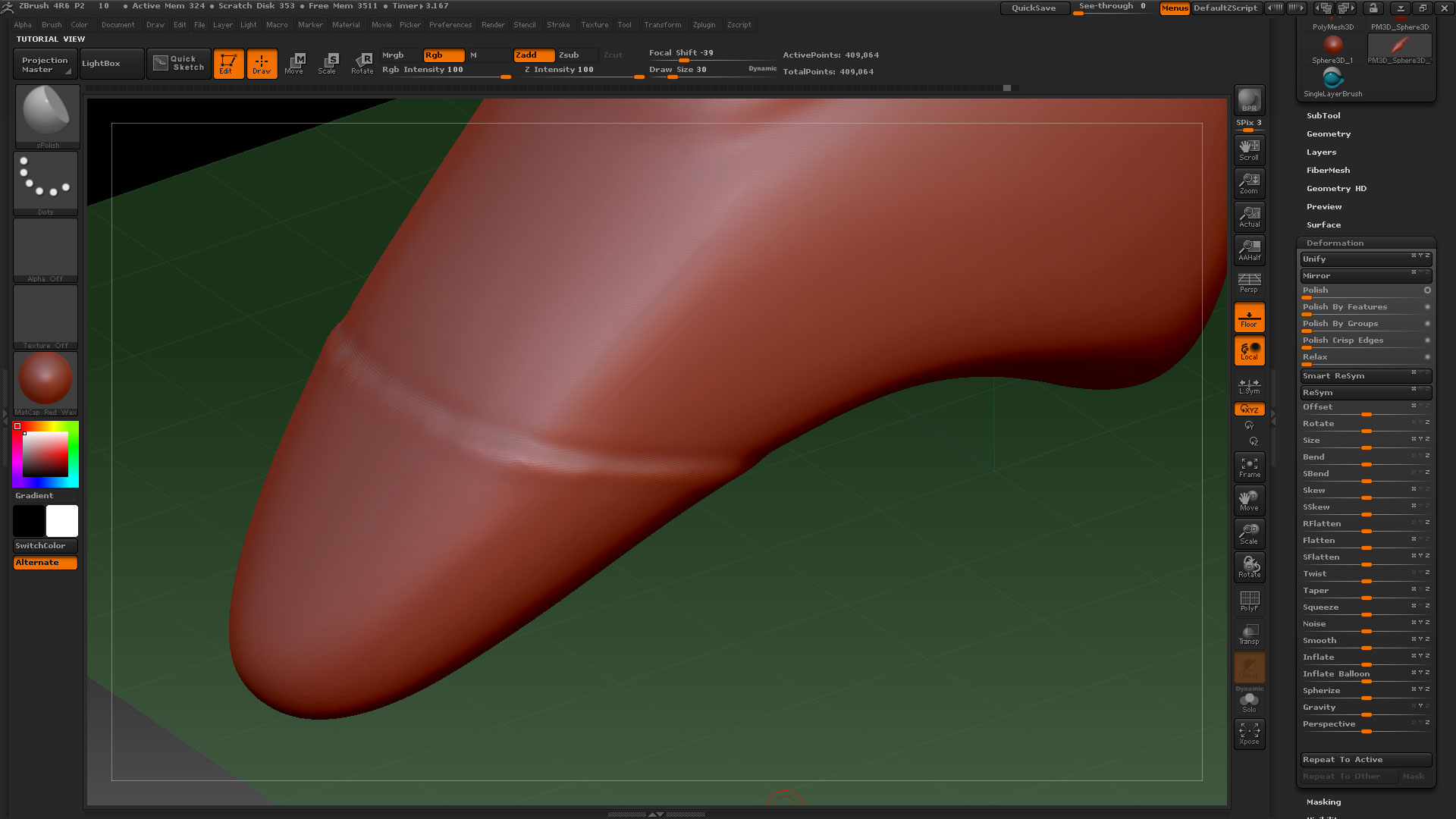Toggle Transp transparency mode
Viewport: 1456px width, 819px height.
[1249, 634]
